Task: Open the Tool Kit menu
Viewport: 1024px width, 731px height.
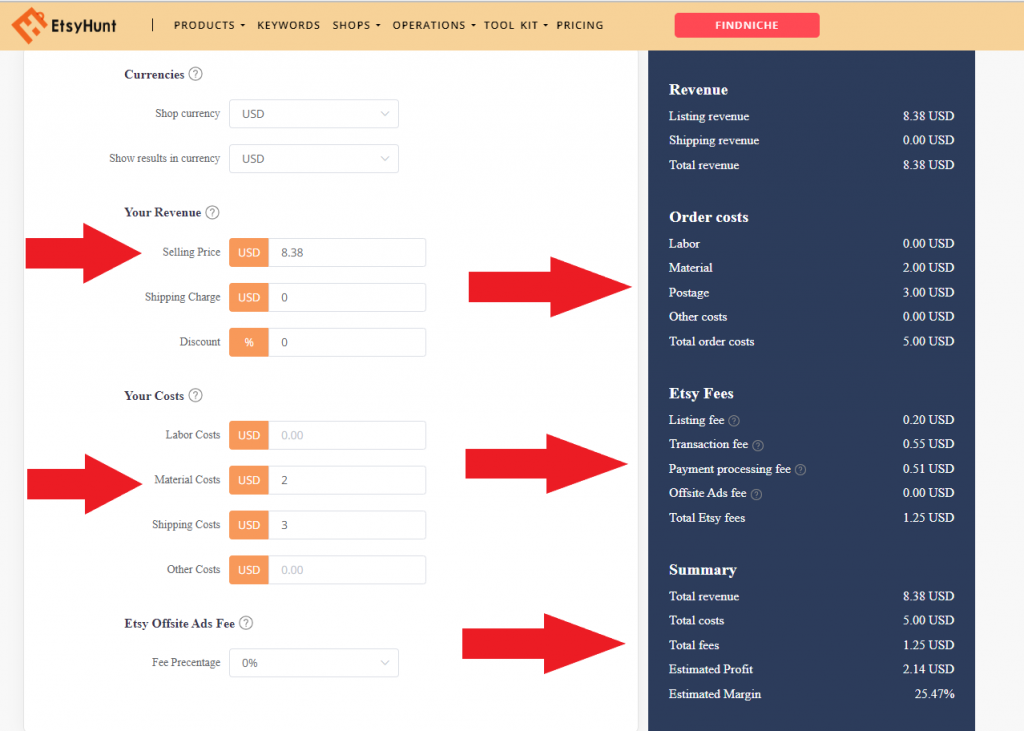Action: 515,25
